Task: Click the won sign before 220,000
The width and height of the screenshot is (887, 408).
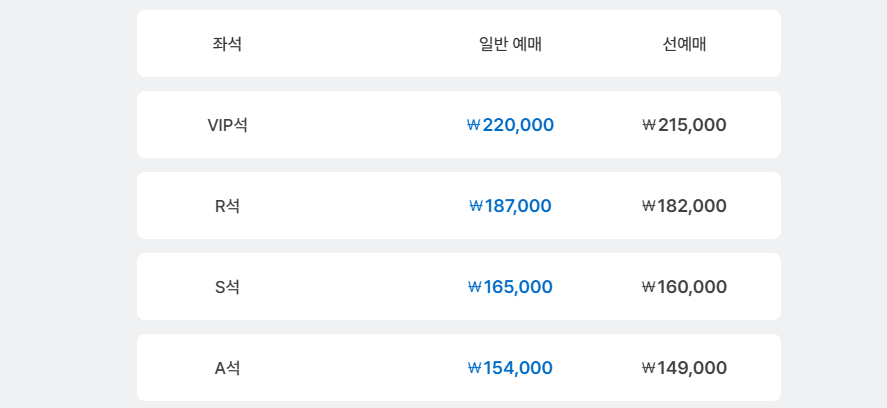Action: (473, 125)
